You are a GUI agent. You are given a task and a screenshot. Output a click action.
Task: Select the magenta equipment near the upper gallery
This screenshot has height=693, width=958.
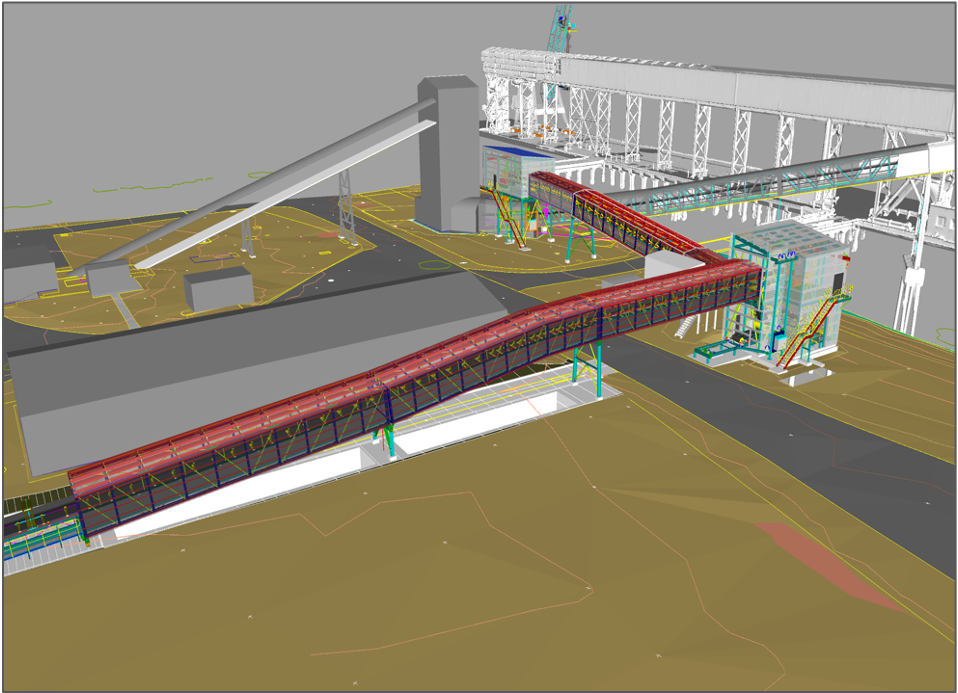click(x=545, y=211)
